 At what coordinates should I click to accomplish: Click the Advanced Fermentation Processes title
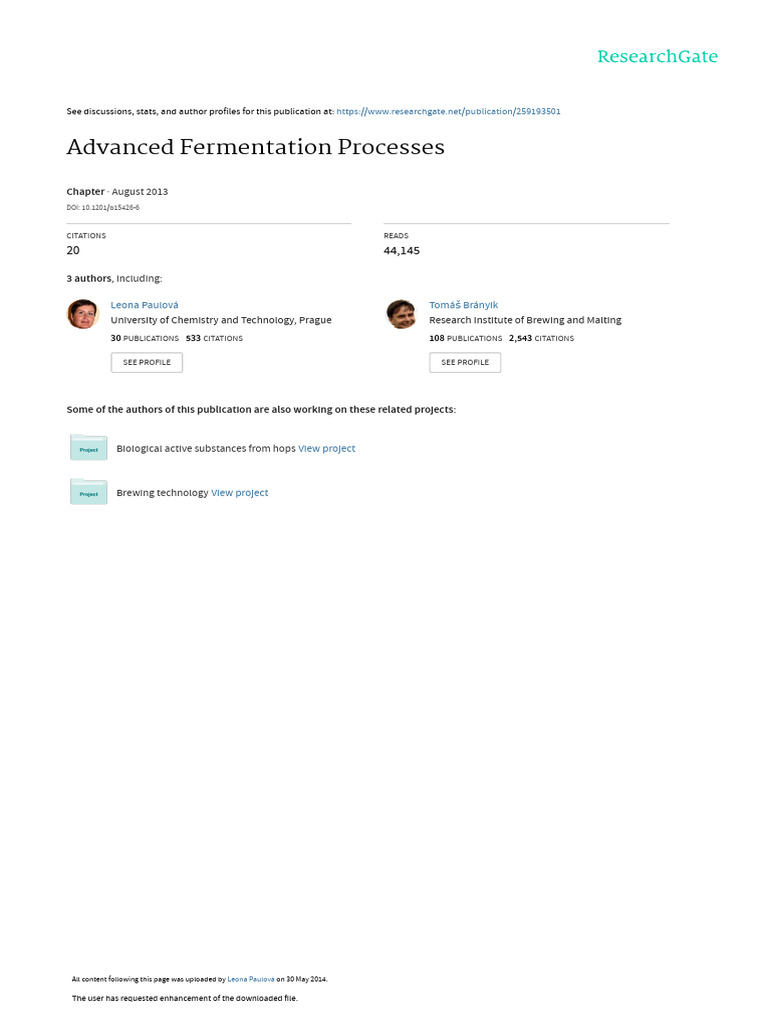(x=255, y=147)
